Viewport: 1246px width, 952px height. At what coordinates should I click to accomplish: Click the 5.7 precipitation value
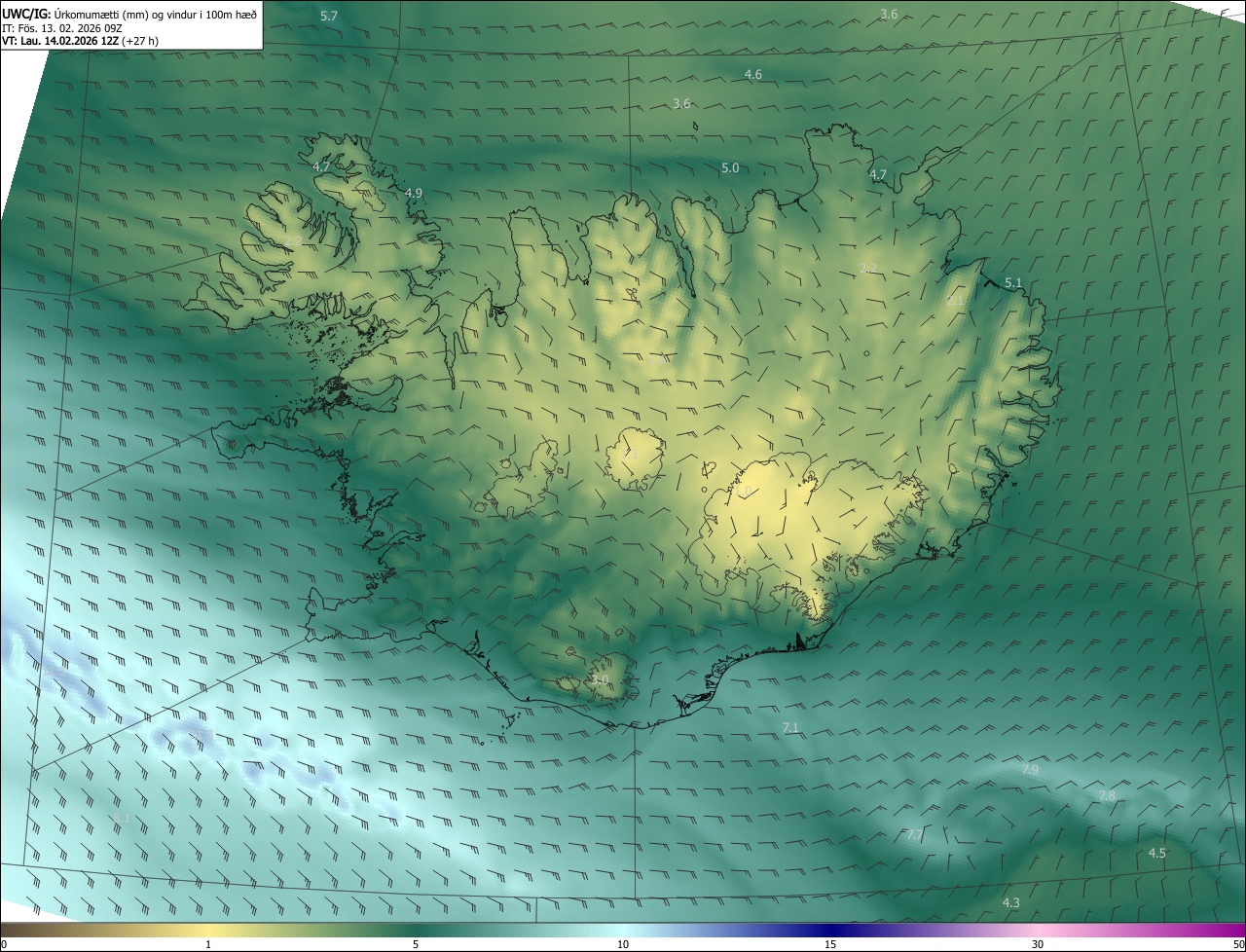coord(329,17)
